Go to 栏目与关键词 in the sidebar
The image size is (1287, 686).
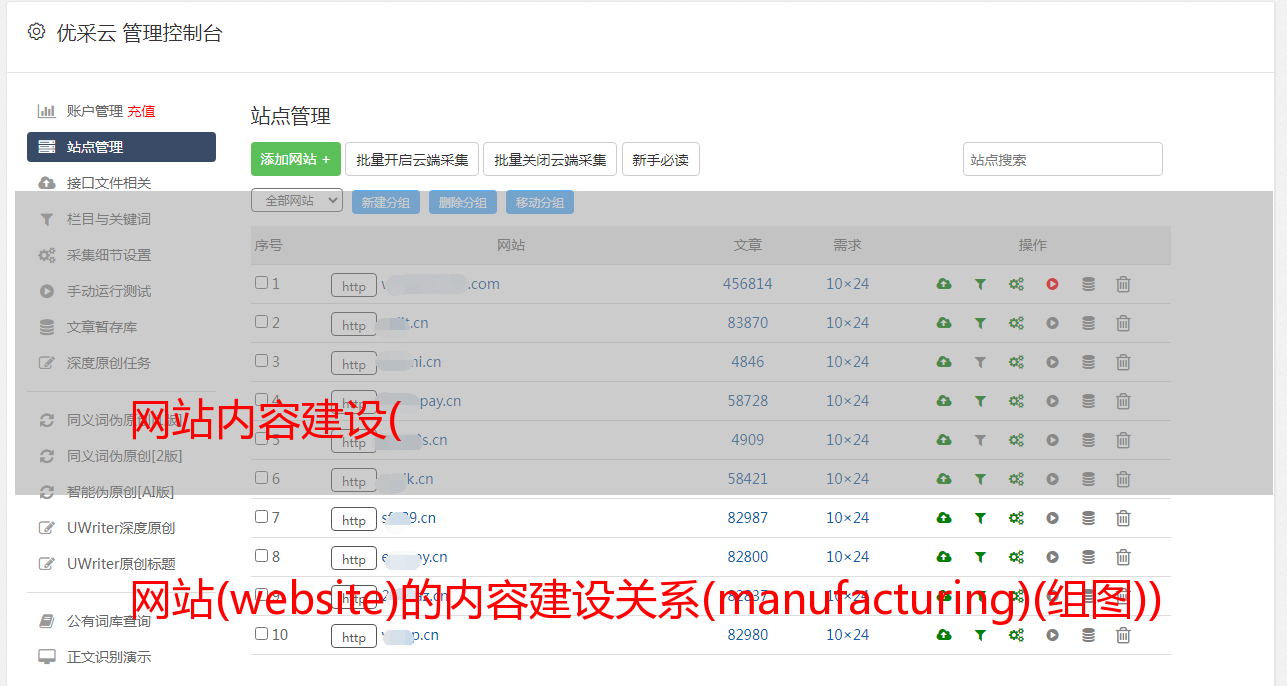coord(109,219)
